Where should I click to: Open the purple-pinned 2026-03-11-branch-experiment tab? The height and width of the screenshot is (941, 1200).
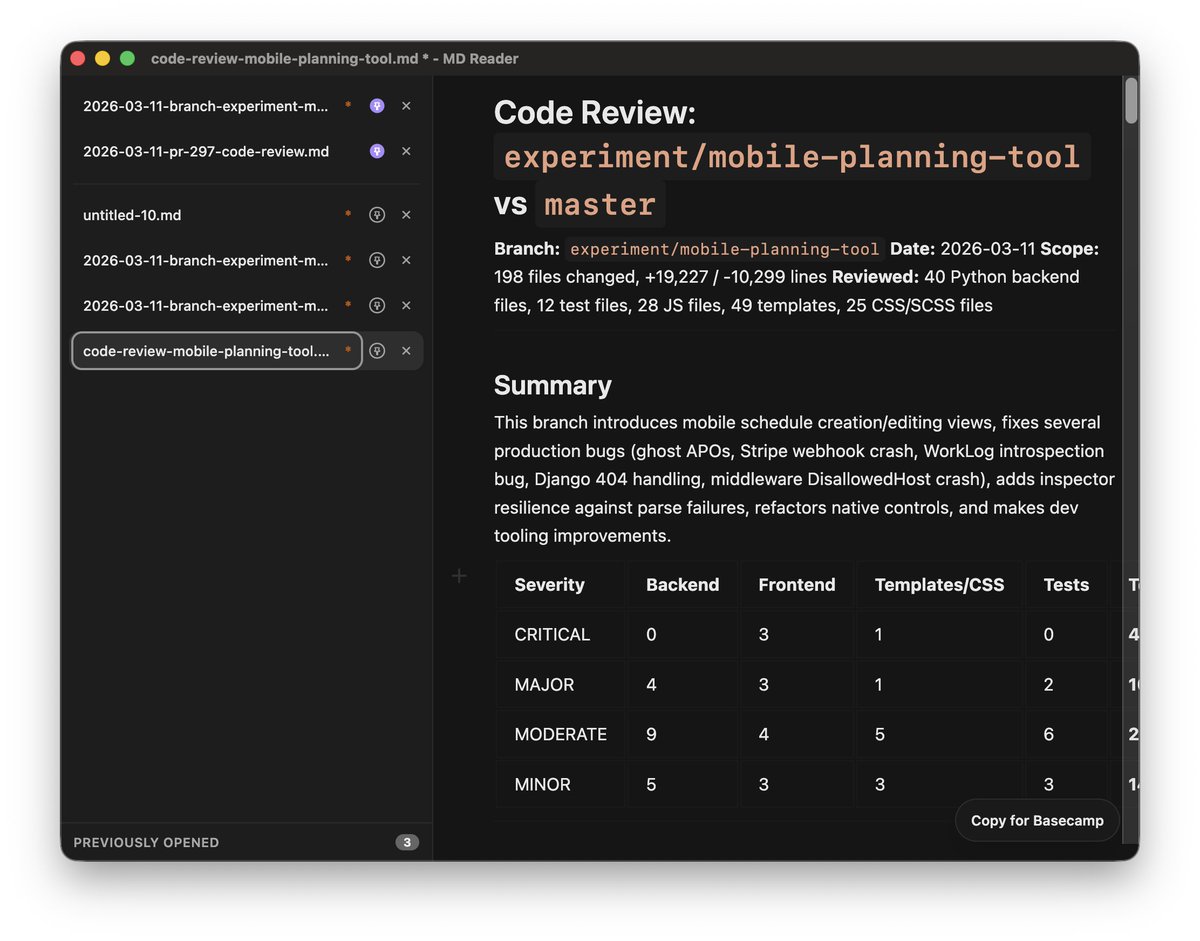pyautogui.click(x=206, y=106)
